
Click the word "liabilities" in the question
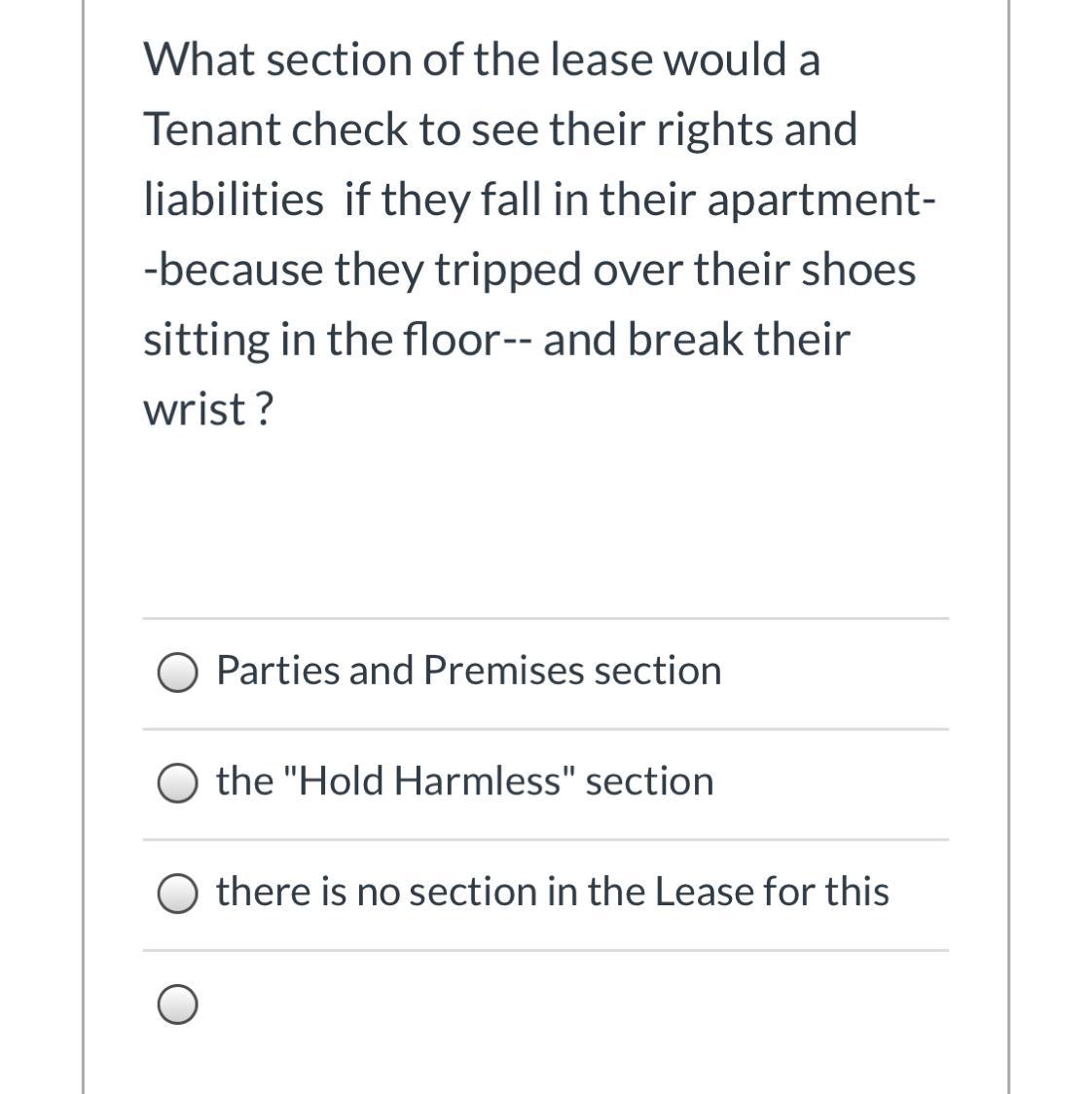point(234,200)
